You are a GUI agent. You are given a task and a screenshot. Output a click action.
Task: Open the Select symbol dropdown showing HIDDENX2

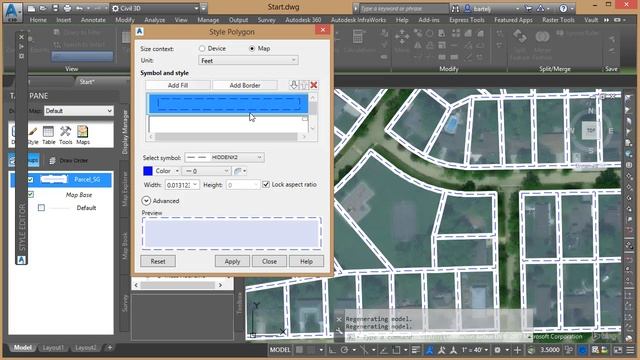(x=224, y=157)
